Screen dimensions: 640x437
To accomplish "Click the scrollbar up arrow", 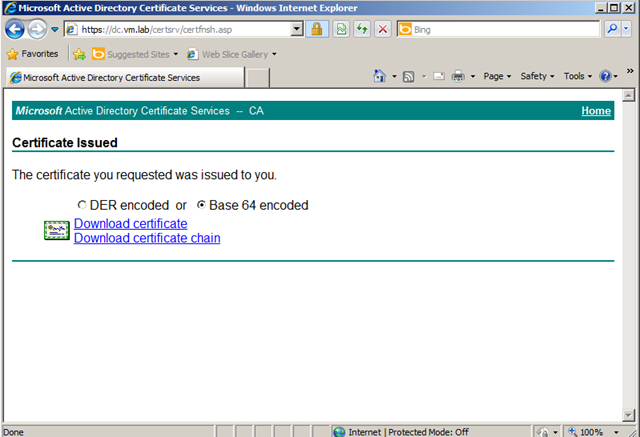I will [x=628, y=95].
